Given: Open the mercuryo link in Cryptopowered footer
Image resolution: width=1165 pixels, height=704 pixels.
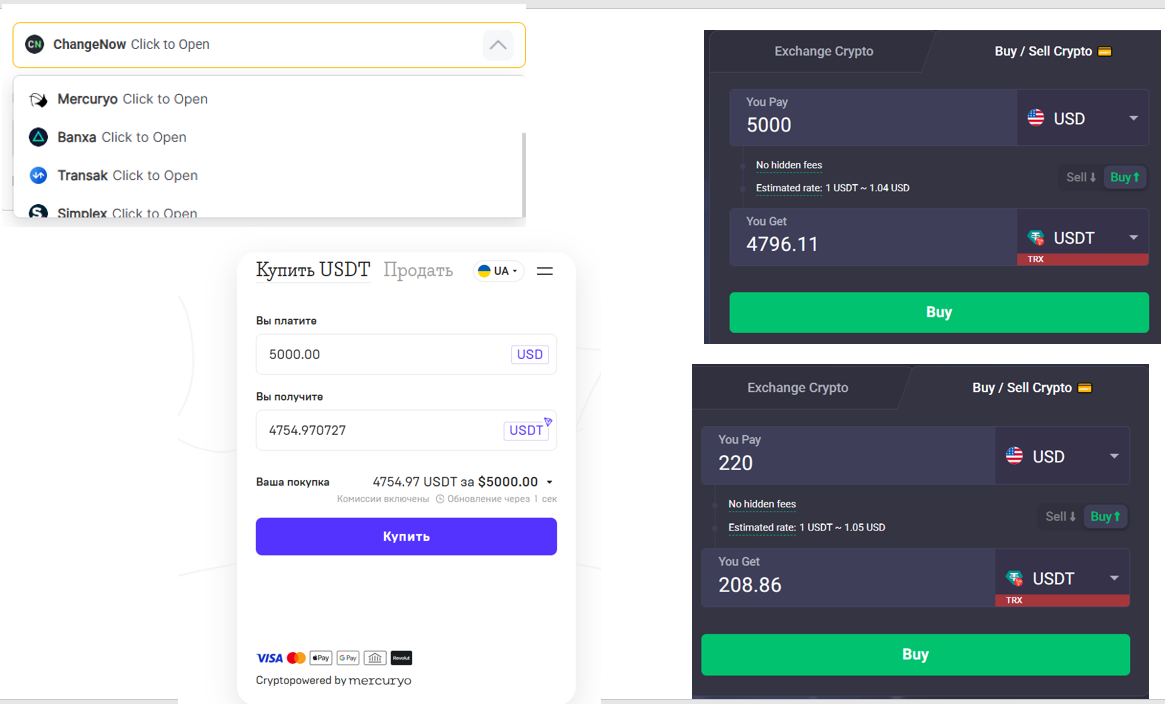Looking at the screenshot, I should tap(380, 680).
